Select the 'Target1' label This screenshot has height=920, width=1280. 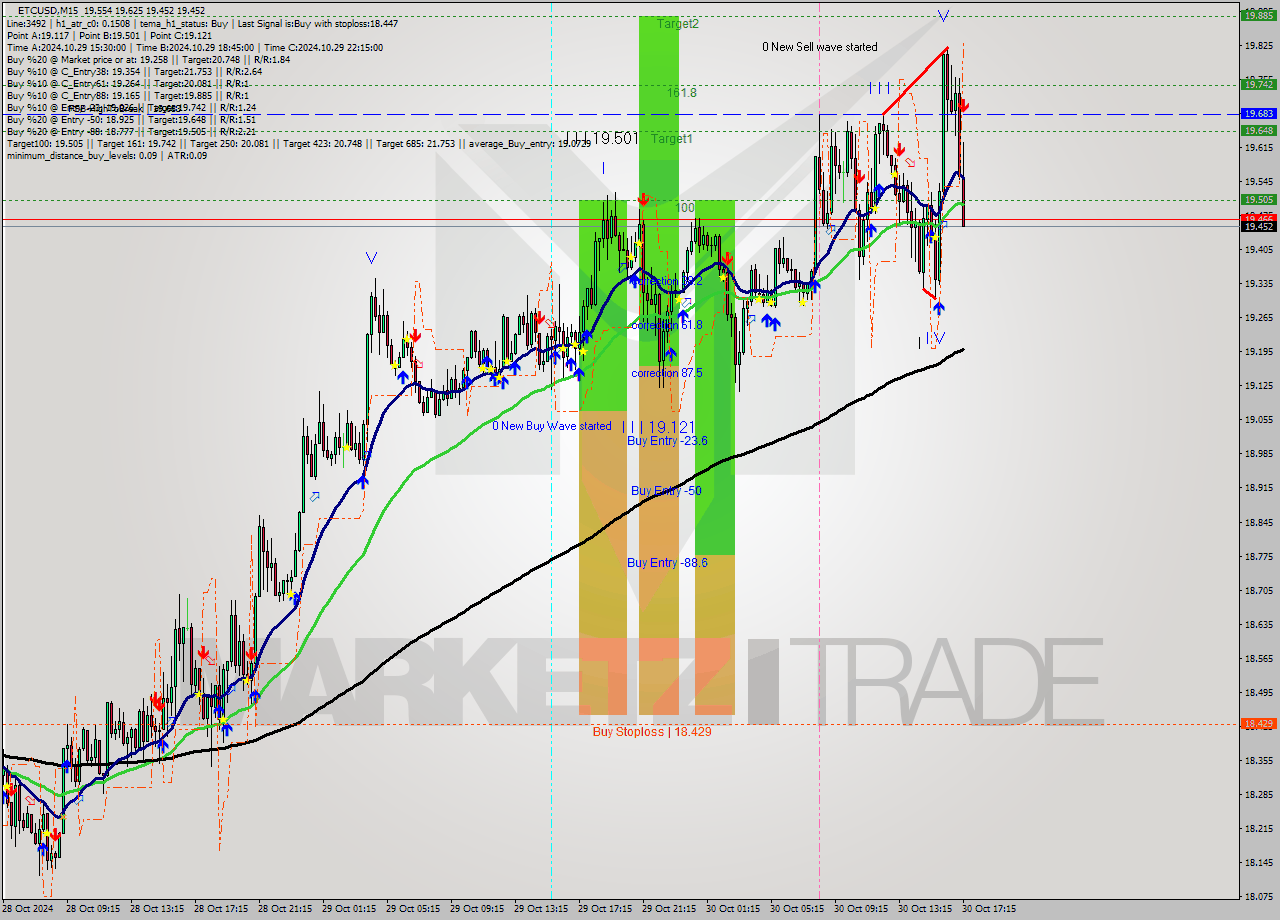pyautogui.click(x=672, y=139)
